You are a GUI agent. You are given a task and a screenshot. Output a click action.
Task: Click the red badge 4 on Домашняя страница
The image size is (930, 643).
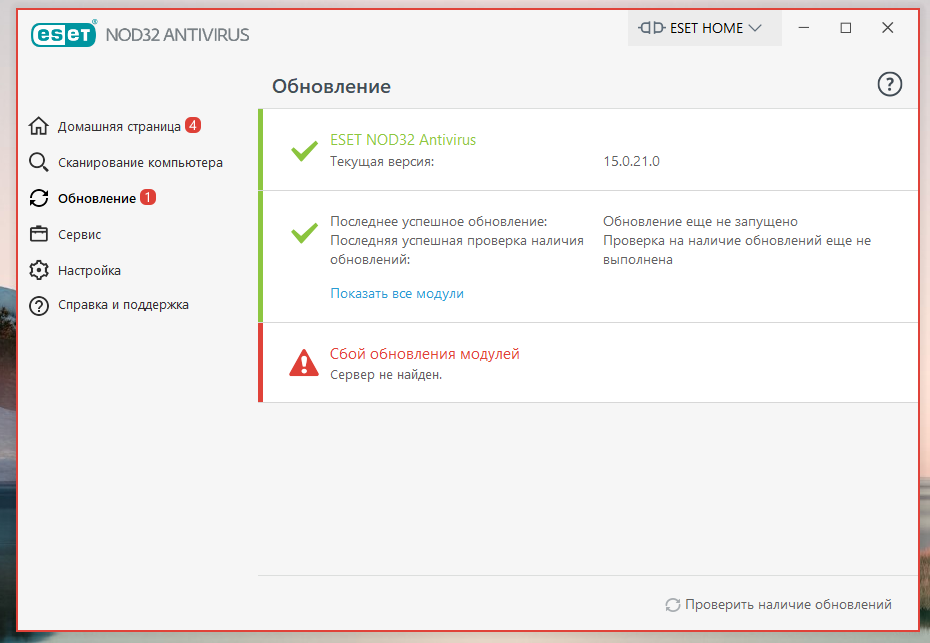pyautogui.click(x=193, y=126)
